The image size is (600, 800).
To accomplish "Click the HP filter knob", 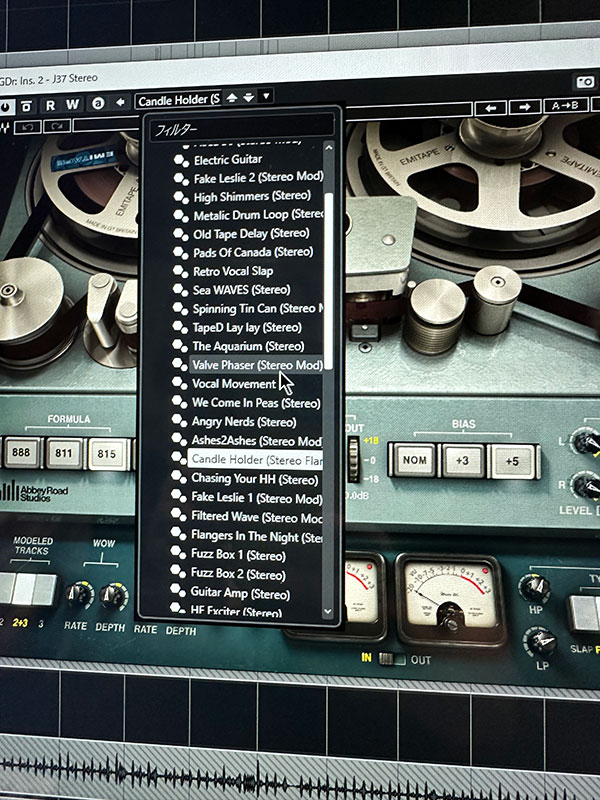I will (x=535, y=588).
